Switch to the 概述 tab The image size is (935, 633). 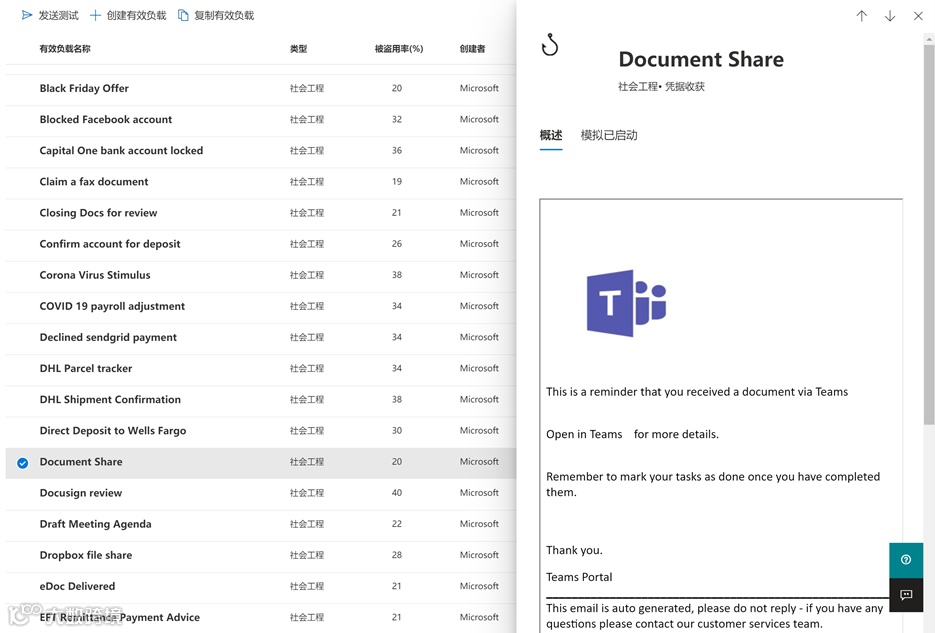(x=551, y=135)
